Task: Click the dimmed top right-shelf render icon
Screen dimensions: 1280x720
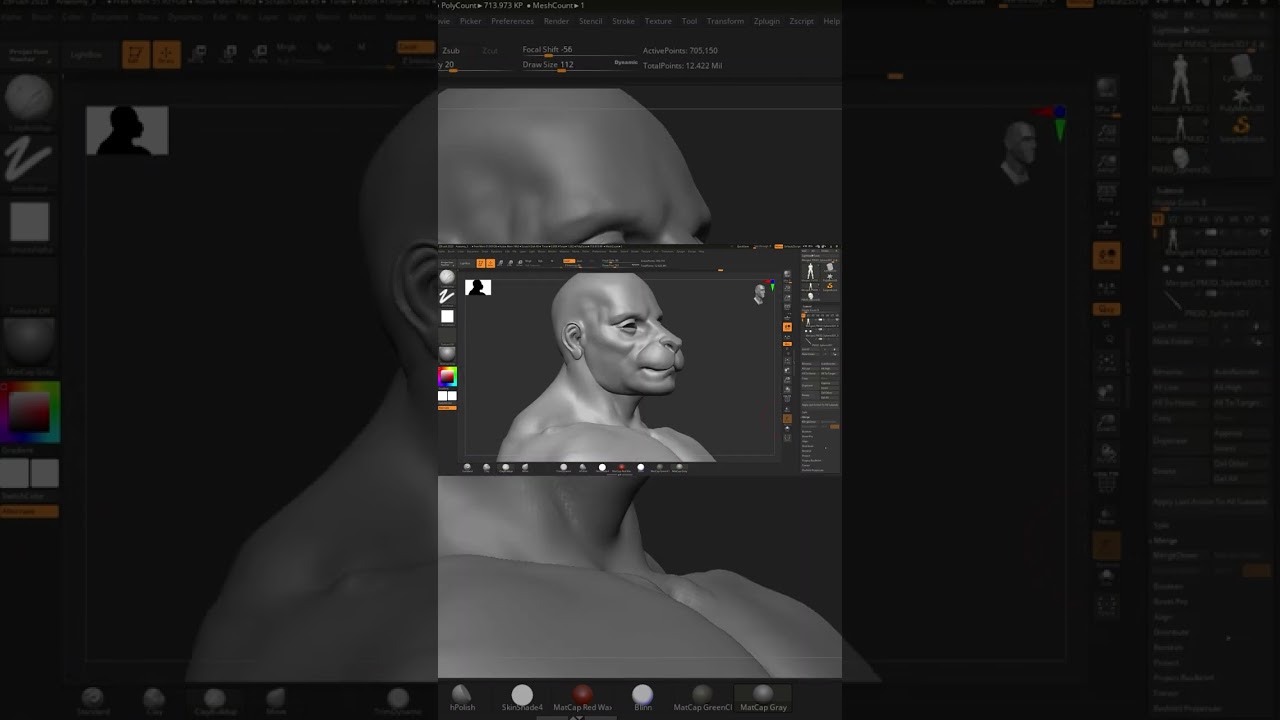Action: (x=1106, y=90)
